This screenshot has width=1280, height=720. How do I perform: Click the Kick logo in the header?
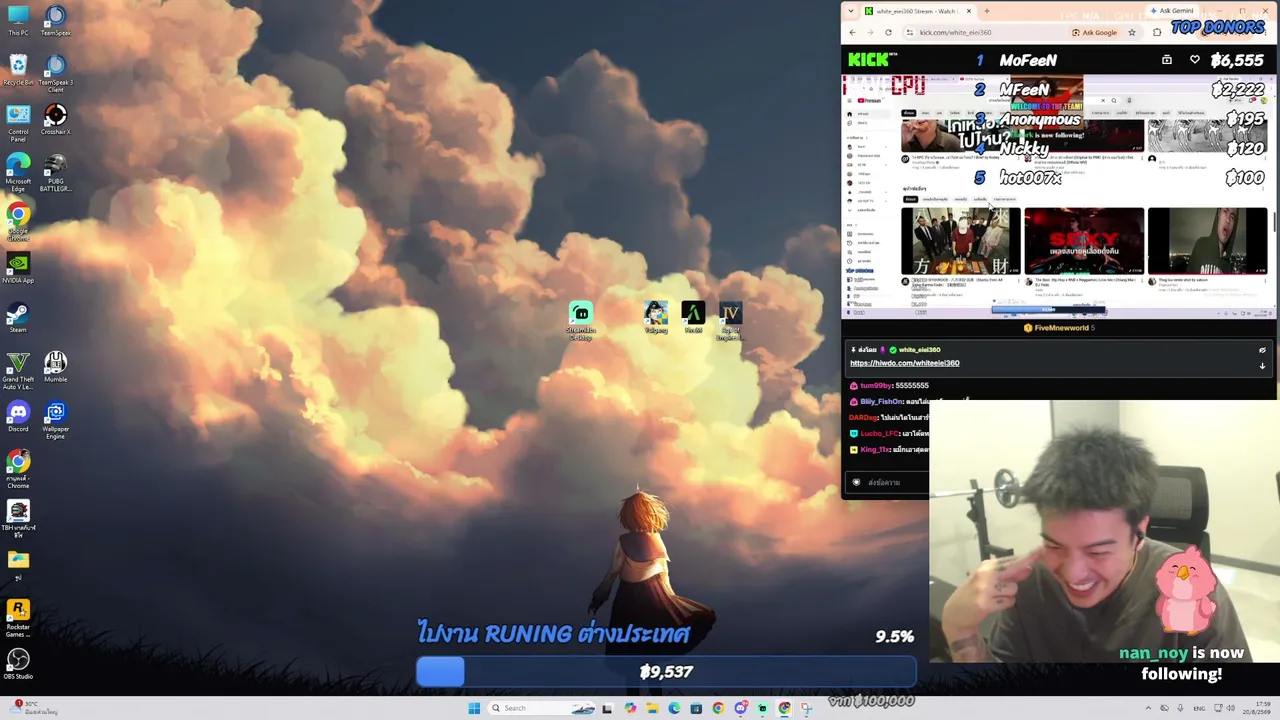pyautogui.click(x=872, y=60)
